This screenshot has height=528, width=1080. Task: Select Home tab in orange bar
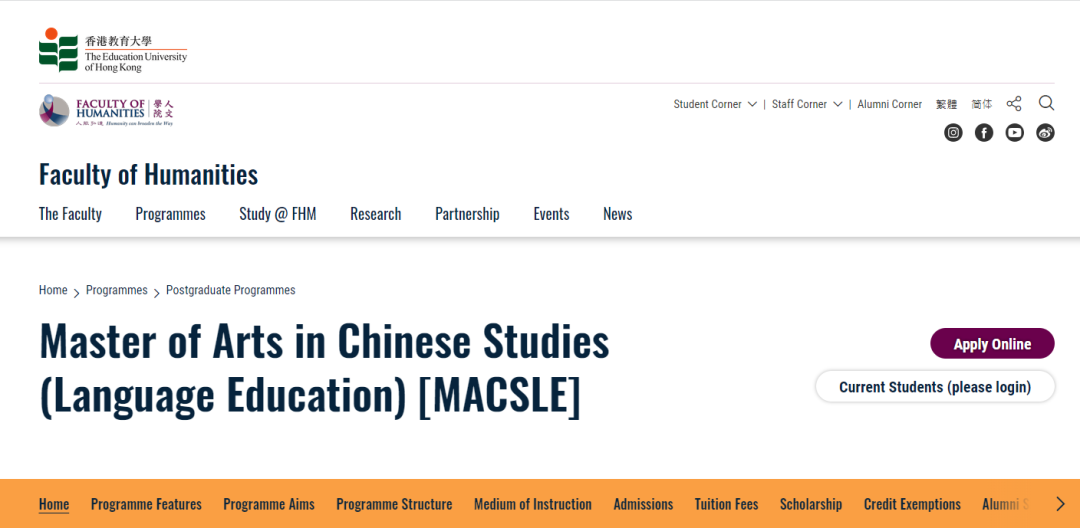54,505
